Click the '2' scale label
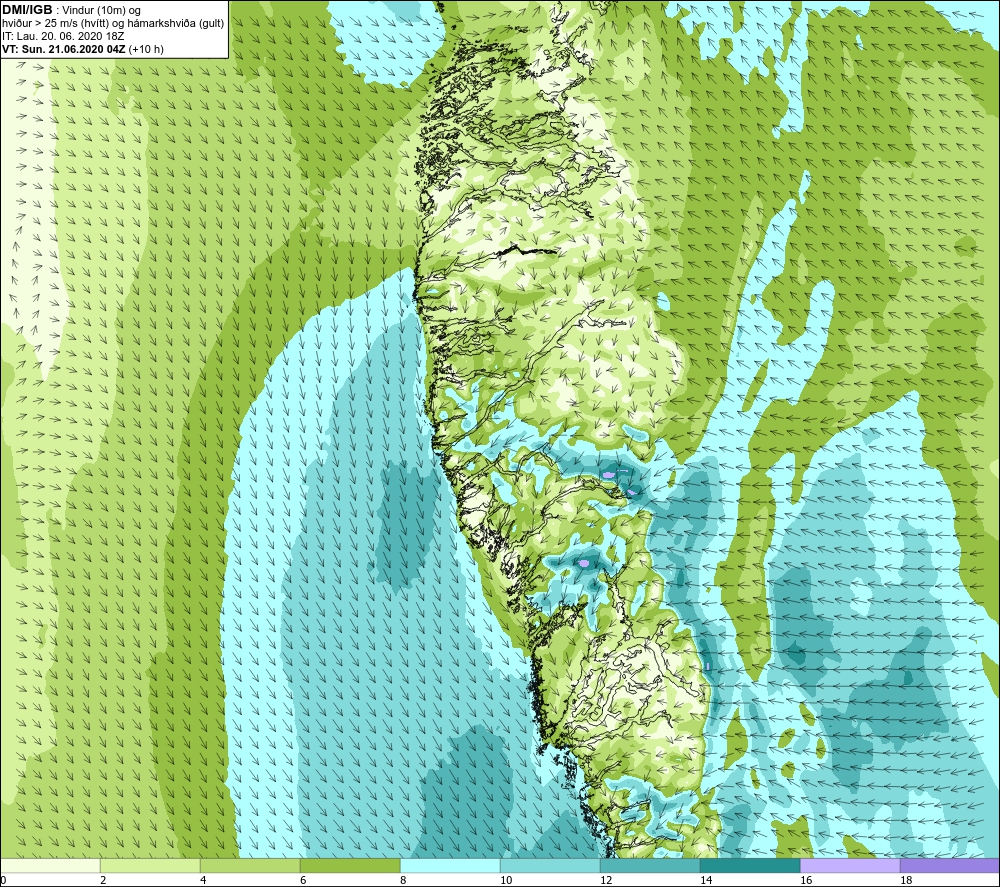 pyautogui.click(x=103, y=880)
